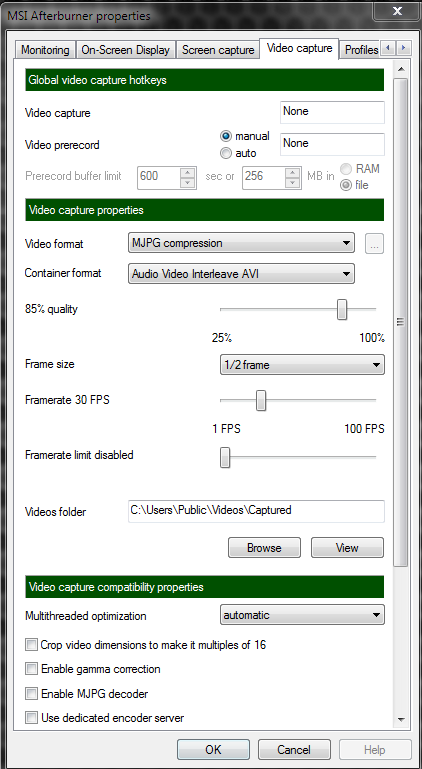Click the Framerate limit slider handle
This screenshot has height=769, width=422.
coord(225,457)
